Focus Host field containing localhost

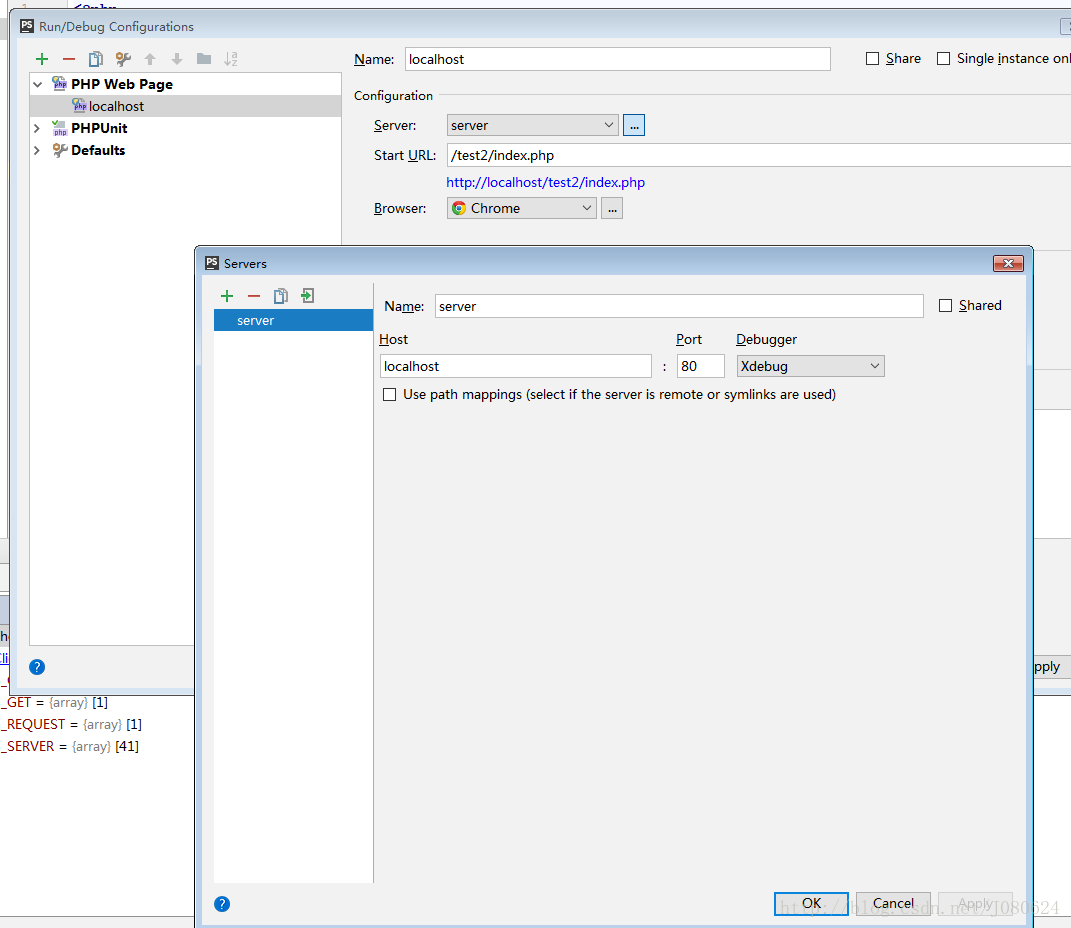click(x=516, y=366)
